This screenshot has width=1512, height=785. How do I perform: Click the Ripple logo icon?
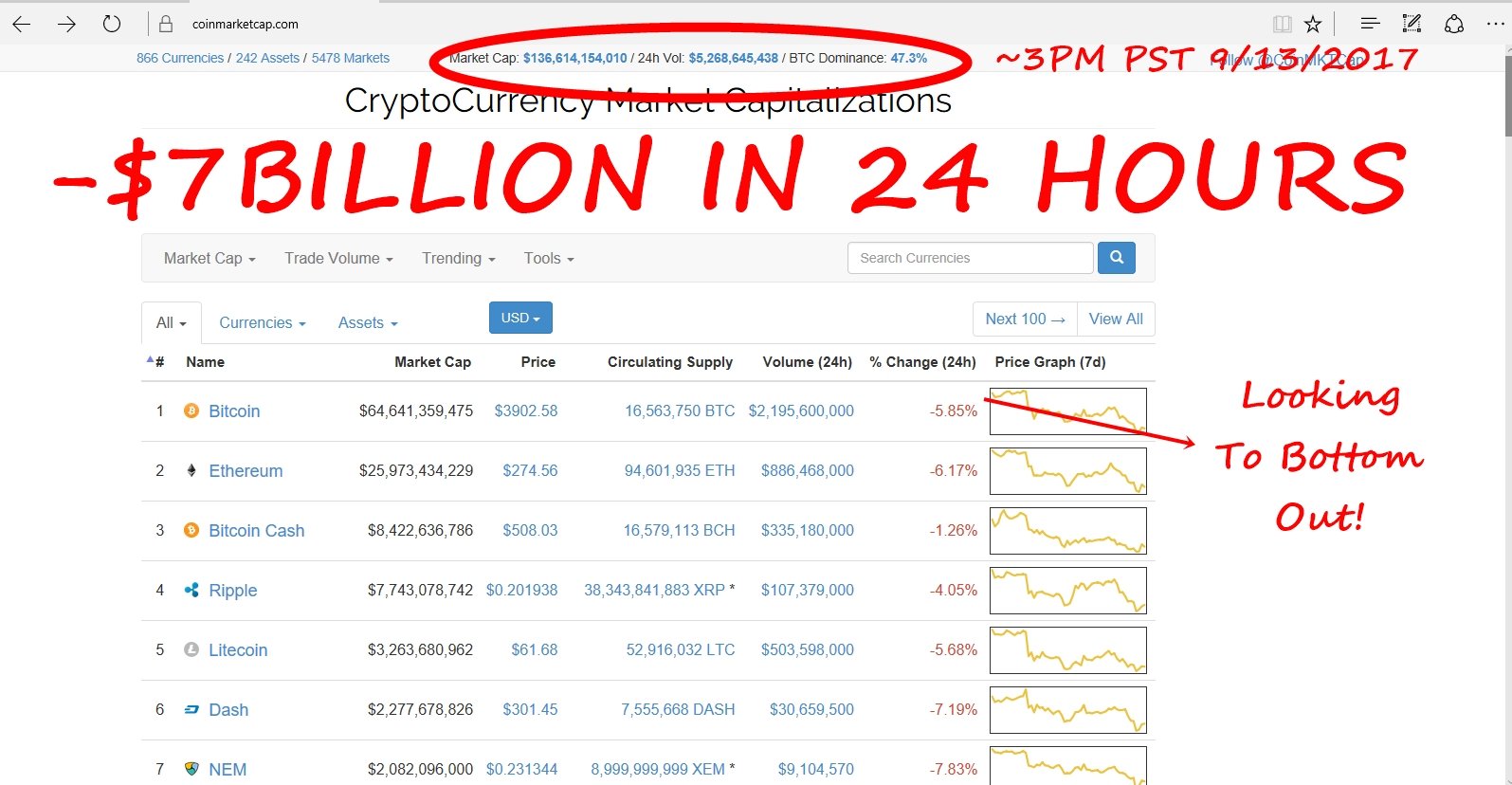pyautogui.click(x=191, y=590)
